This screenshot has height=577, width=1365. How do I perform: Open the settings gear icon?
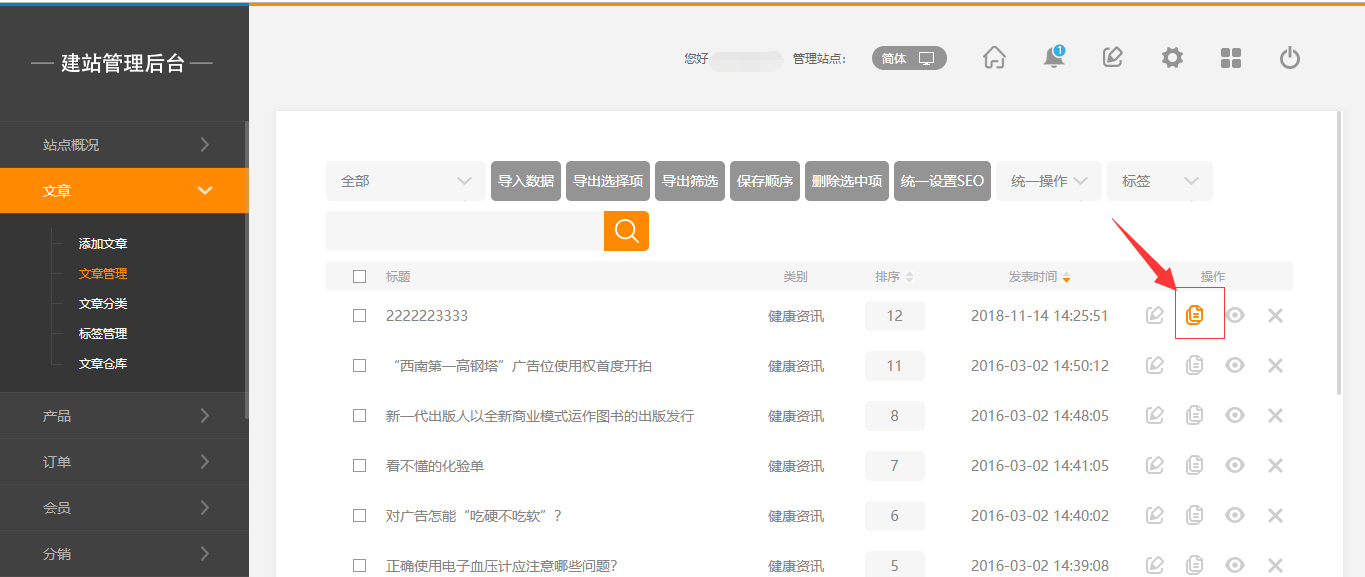[1172, 58]
